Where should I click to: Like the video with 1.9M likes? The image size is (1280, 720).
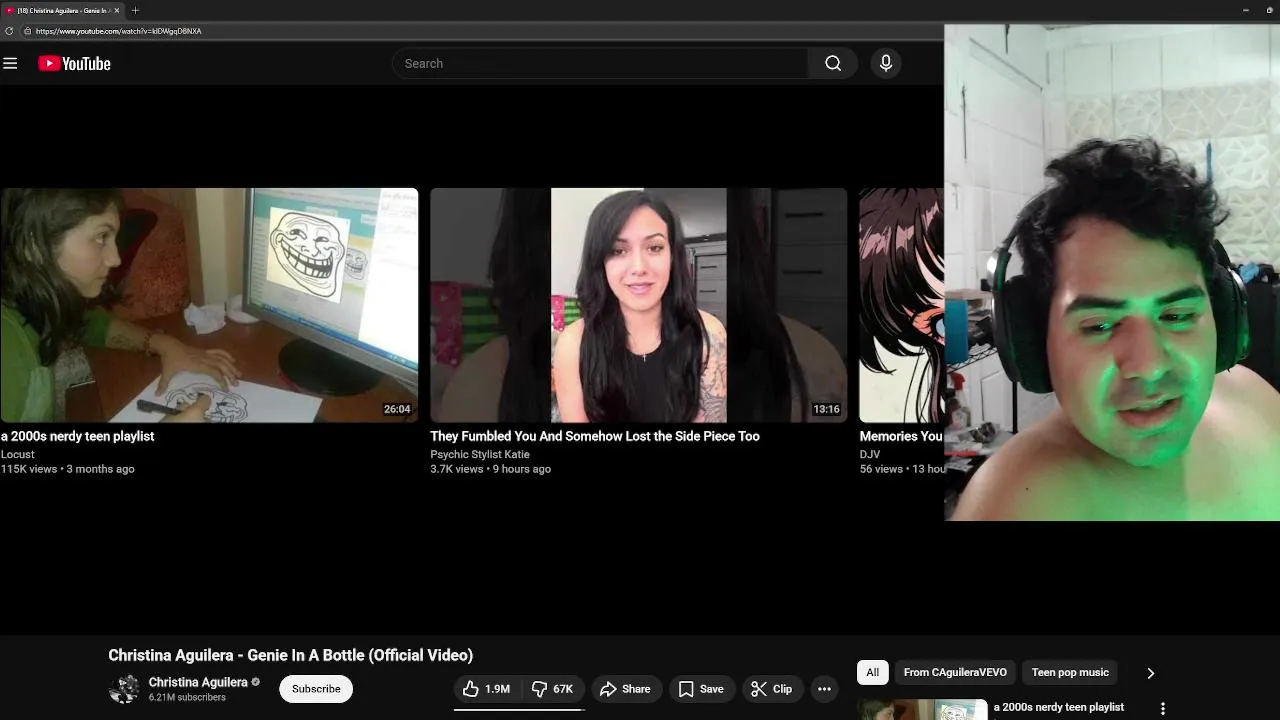486,689
